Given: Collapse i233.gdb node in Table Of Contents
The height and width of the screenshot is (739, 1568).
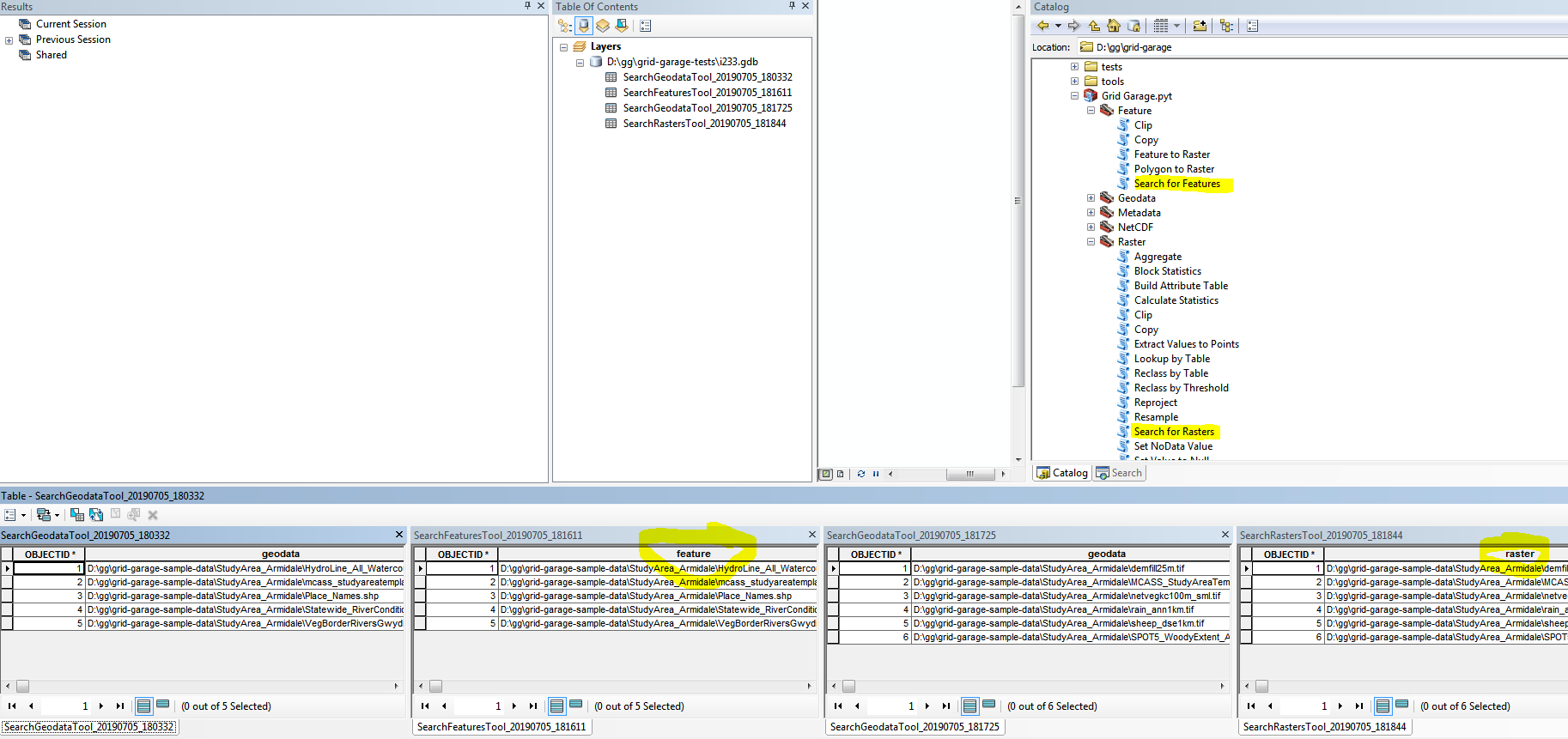Looking at the screenshot, I should point(580,63).
